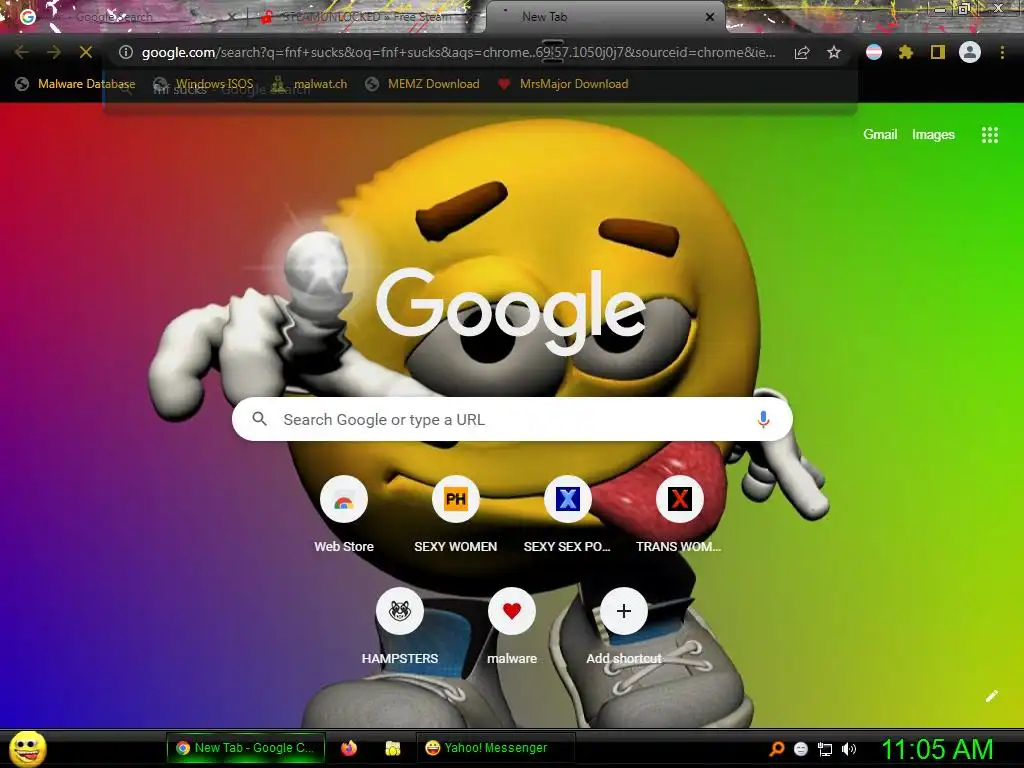Viewport: 1024px width, 768px height.
Task: Open the Chrome profile avatar
Action: point(970,52)
